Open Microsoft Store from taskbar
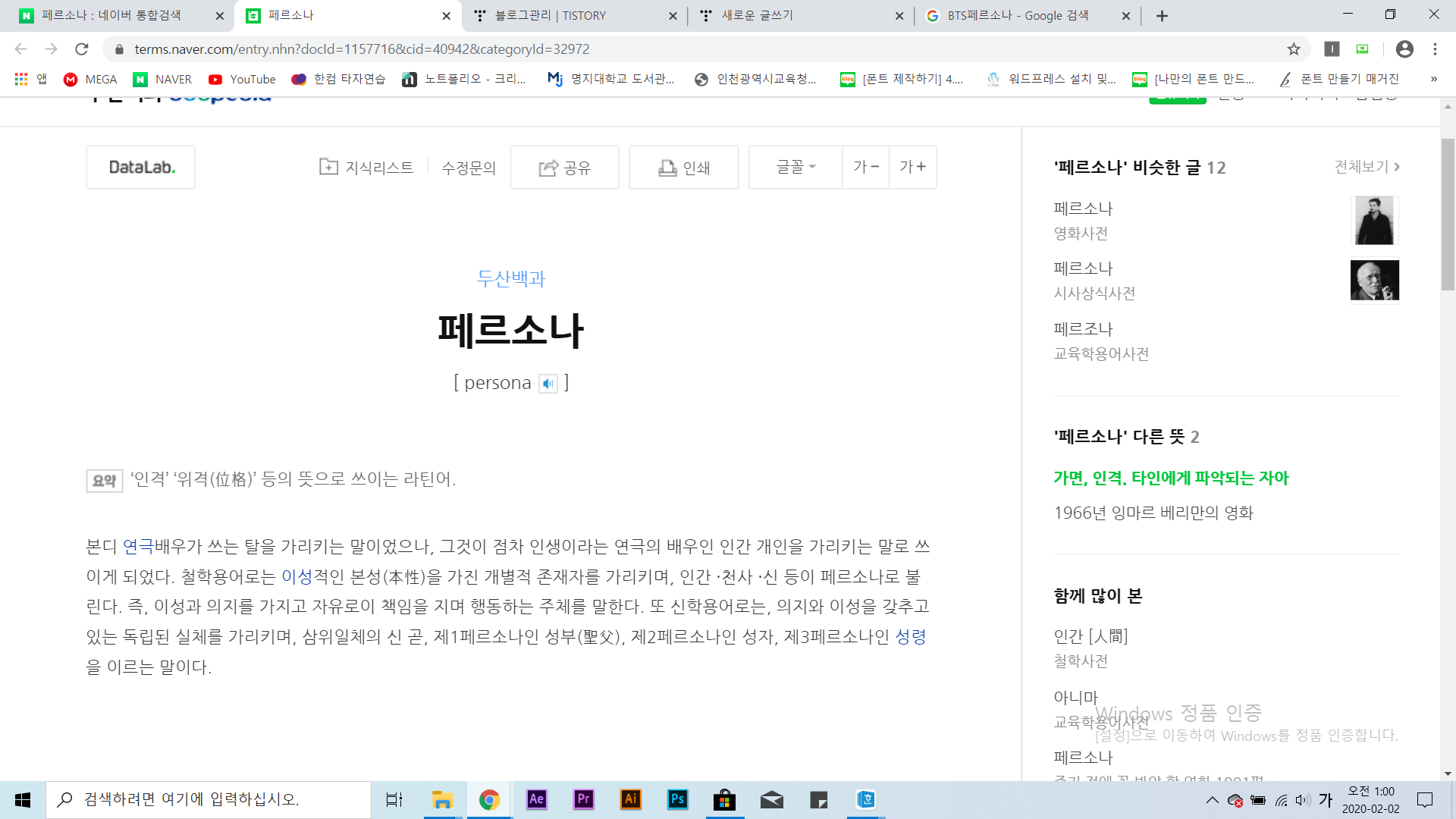Screen dimensions: 1456x819 (x=724, y=800)
